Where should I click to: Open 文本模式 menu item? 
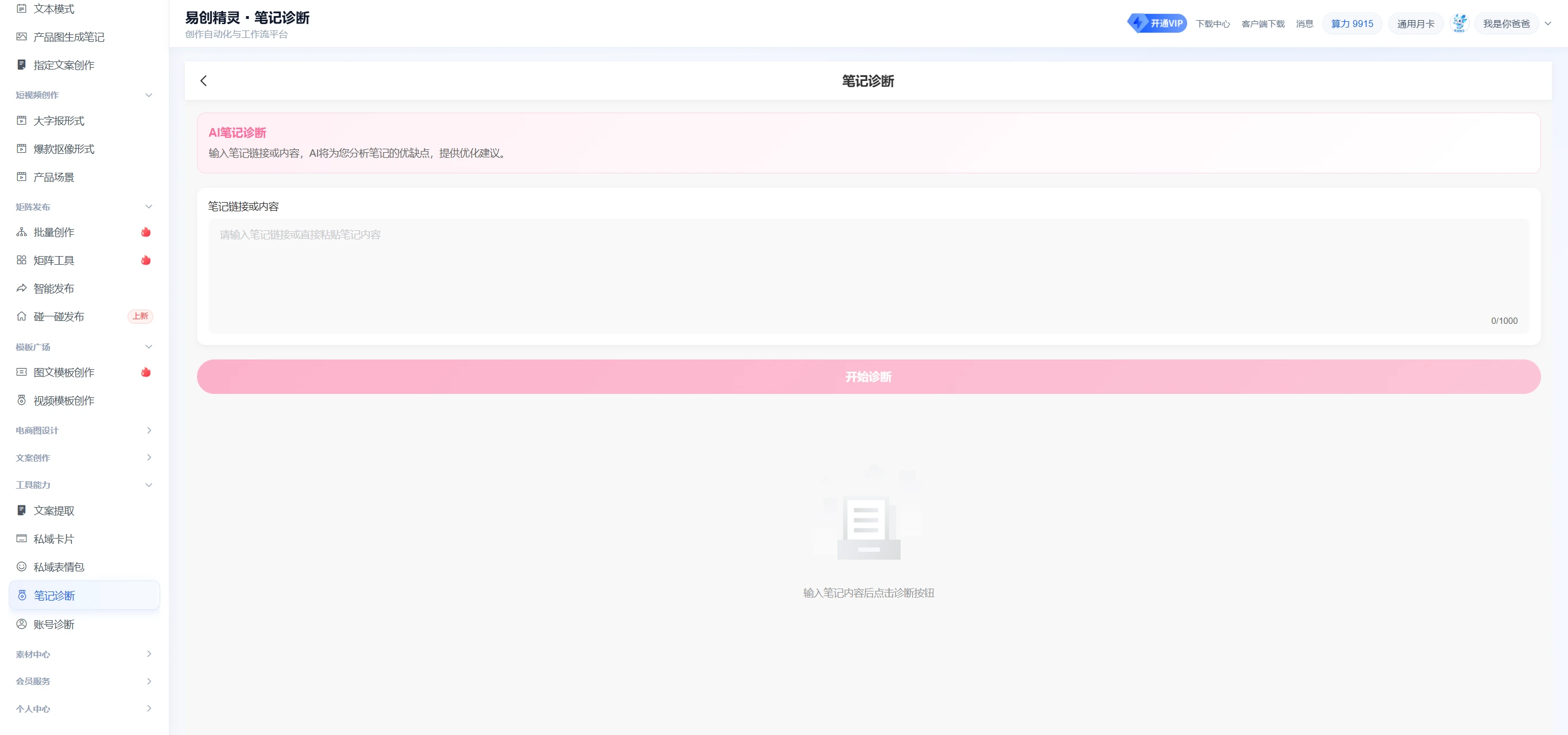pos(84,9)
